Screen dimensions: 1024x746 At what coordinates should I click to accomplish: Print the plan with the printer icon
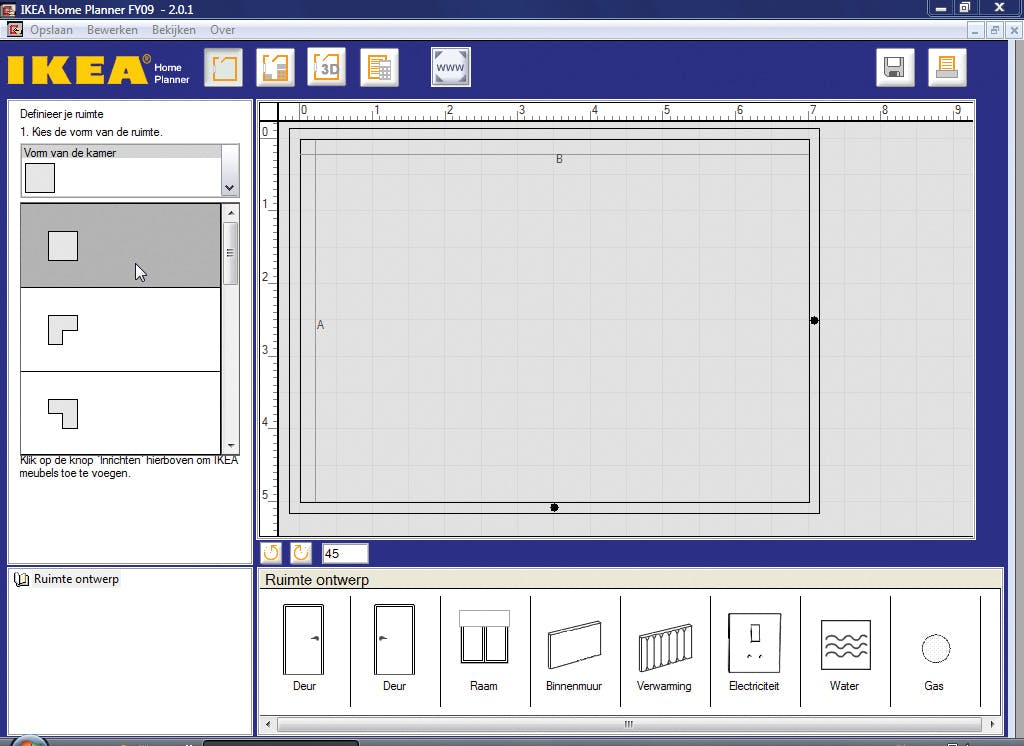pyautogui.click(x=946, y=67)
